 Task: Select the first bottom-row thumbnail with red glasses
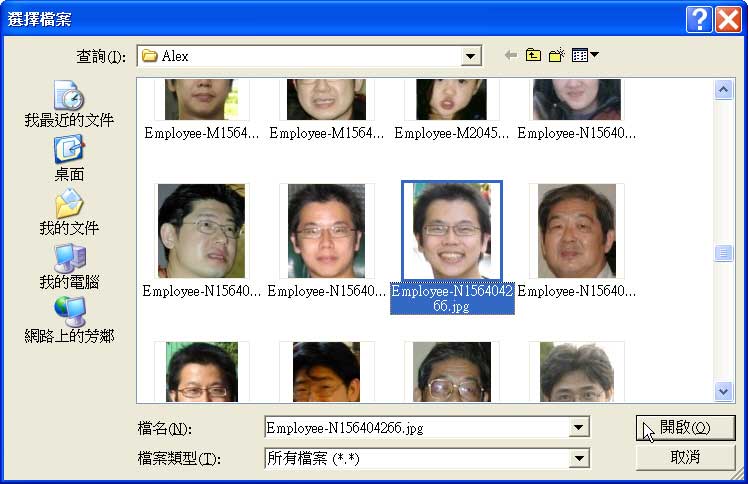[201, 371]
